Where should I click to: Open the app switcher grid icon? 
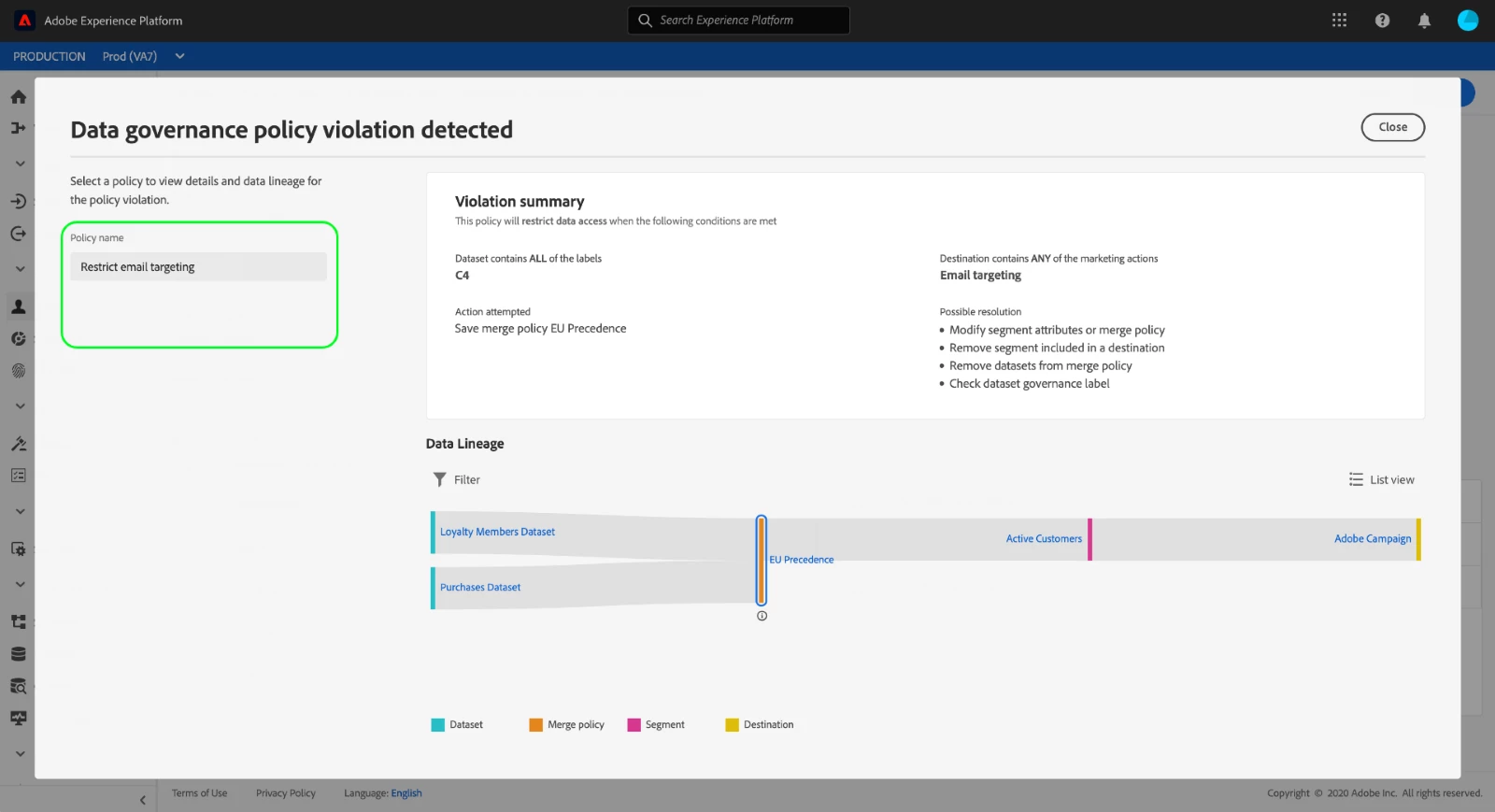1339,21
